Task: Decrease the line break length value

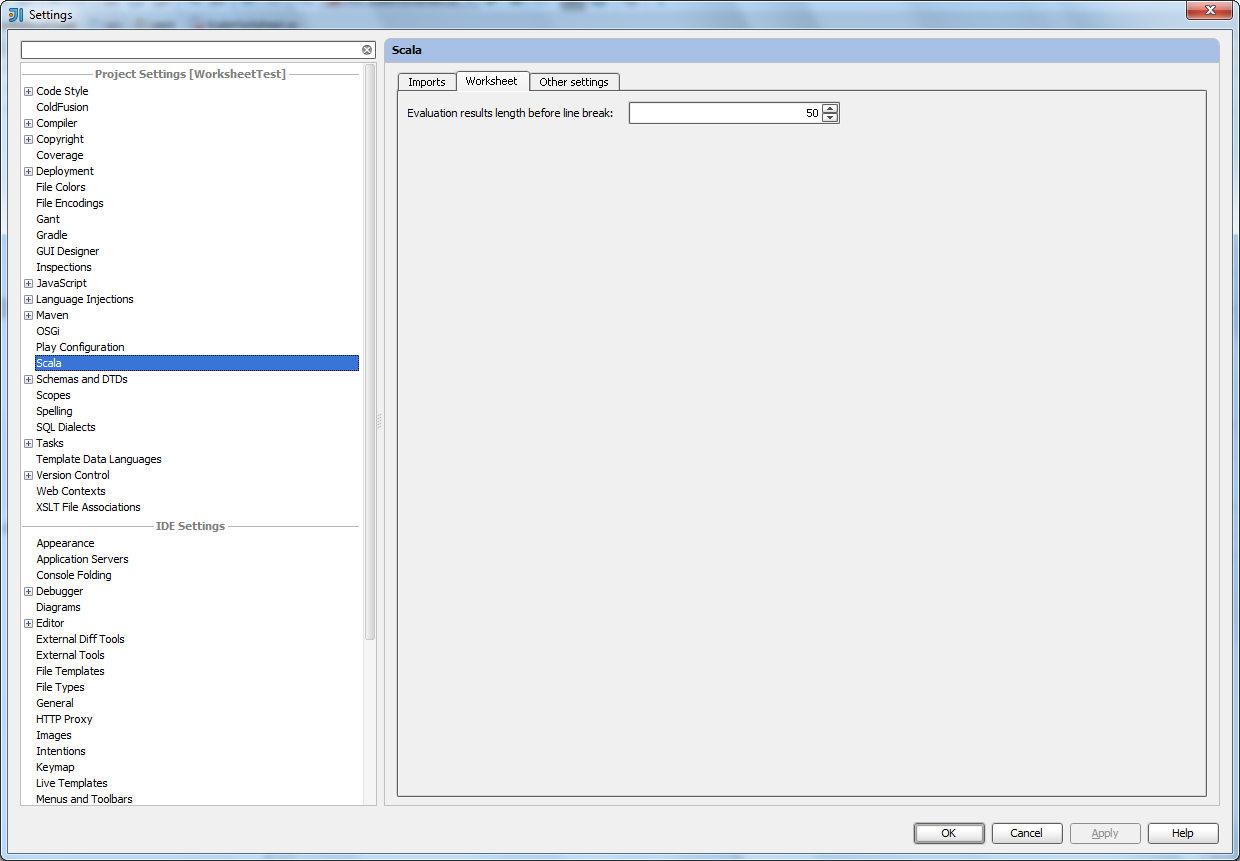Action: [830, 118]
